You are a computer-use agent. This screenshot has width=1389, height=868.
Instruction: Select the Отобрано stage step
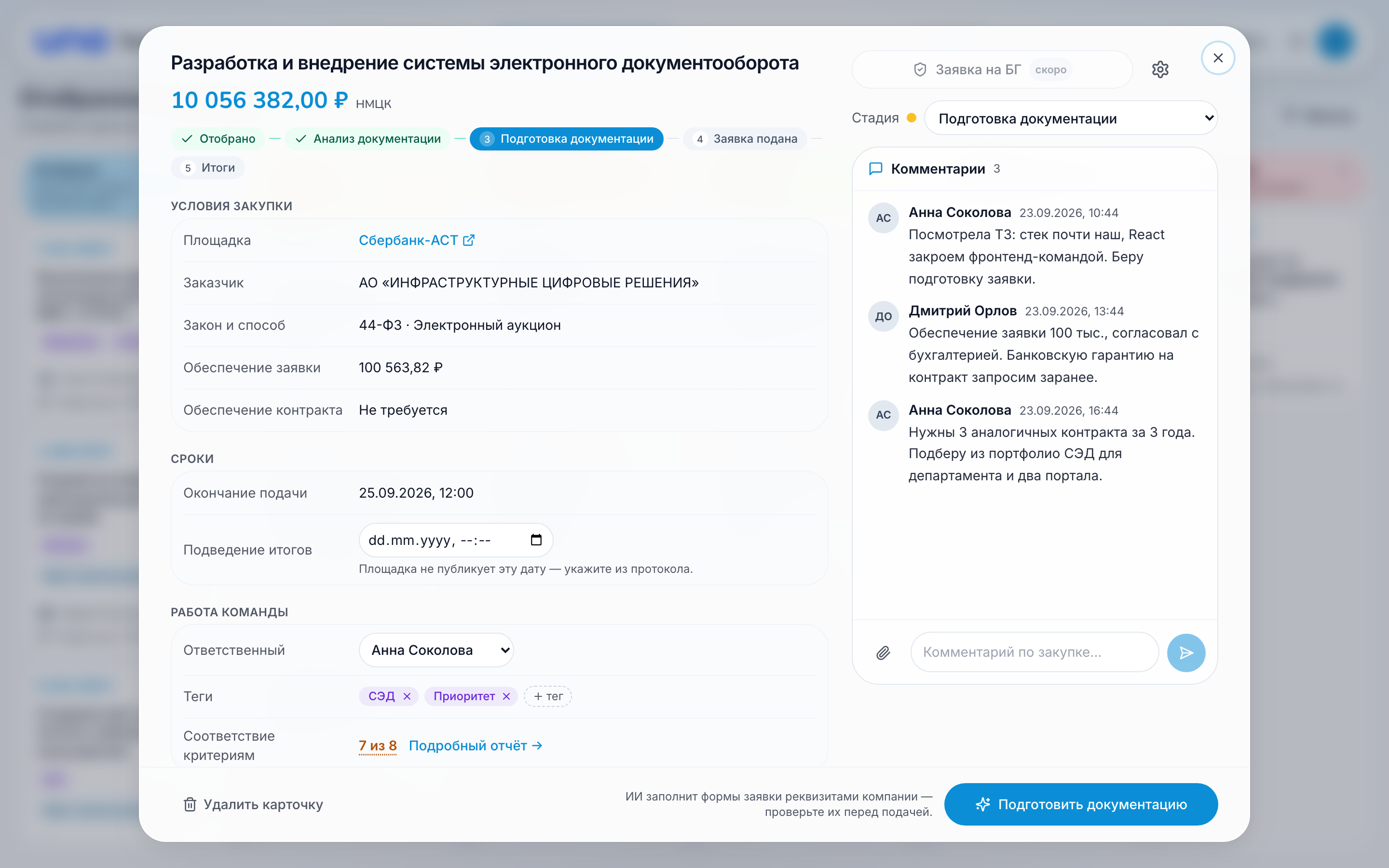point(218,139)
